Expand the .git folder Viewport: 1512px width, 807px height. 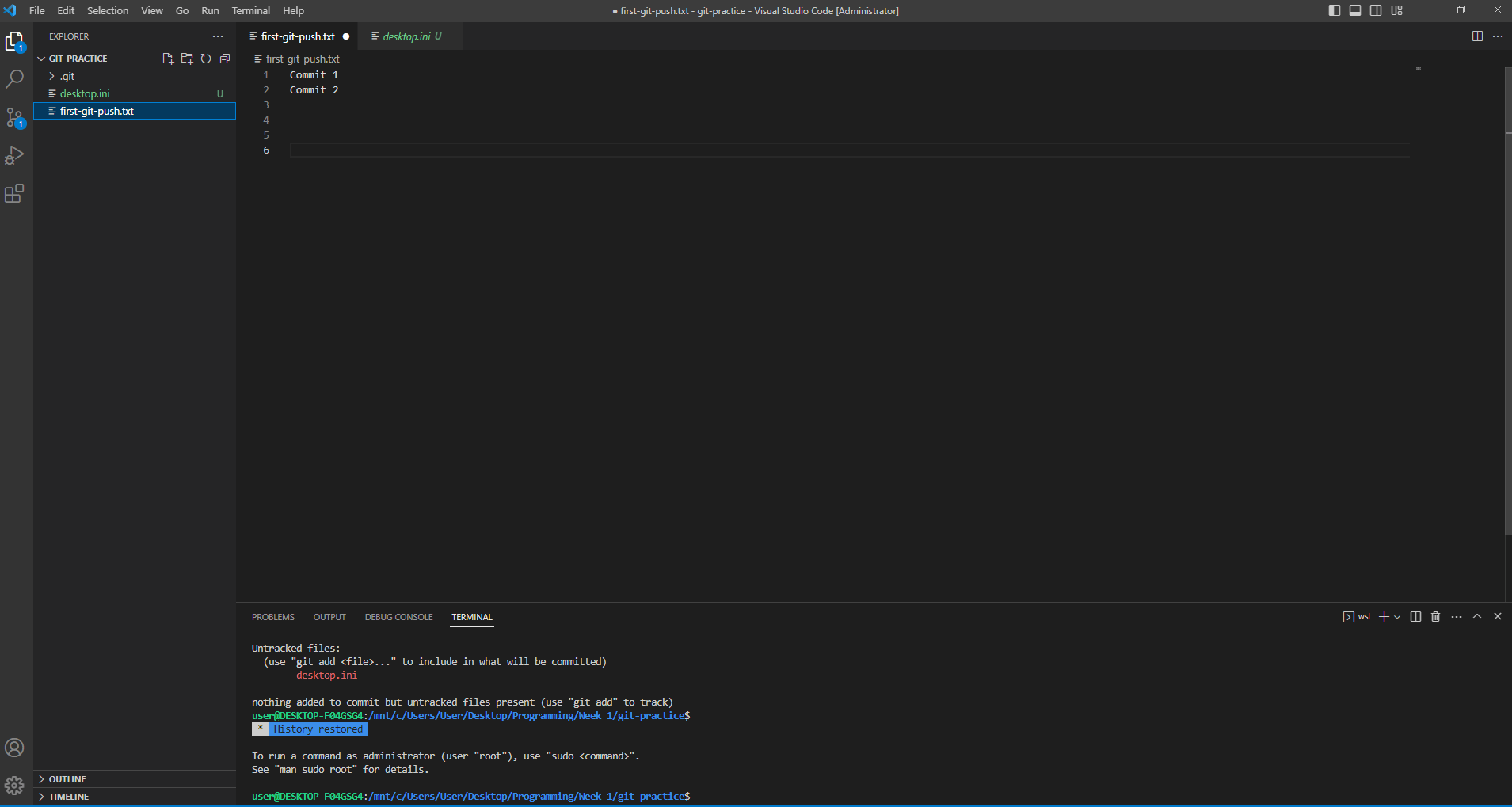(50, 76)
